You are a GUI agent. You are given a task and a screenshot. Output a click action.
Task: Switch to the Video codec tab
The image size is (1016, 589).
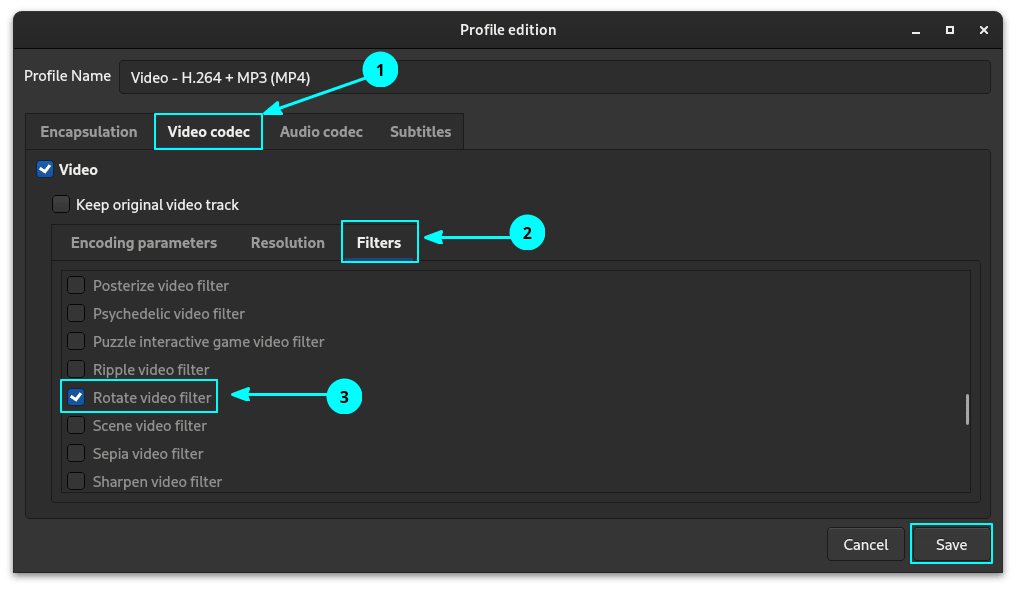coord(208,132)
